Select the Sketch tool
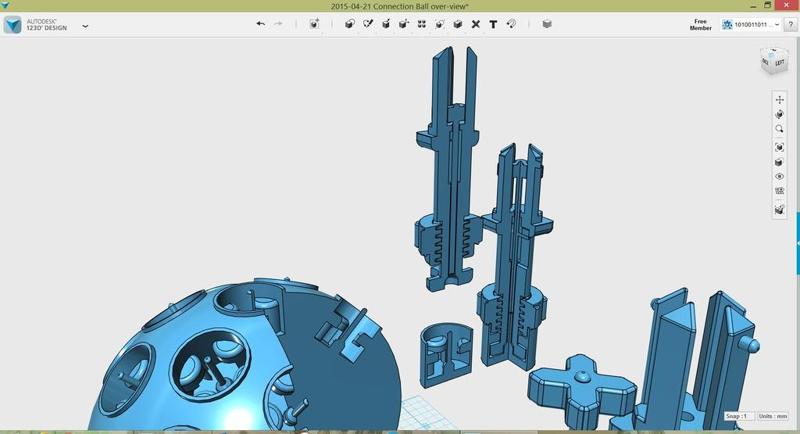 (x=368, y=24)
